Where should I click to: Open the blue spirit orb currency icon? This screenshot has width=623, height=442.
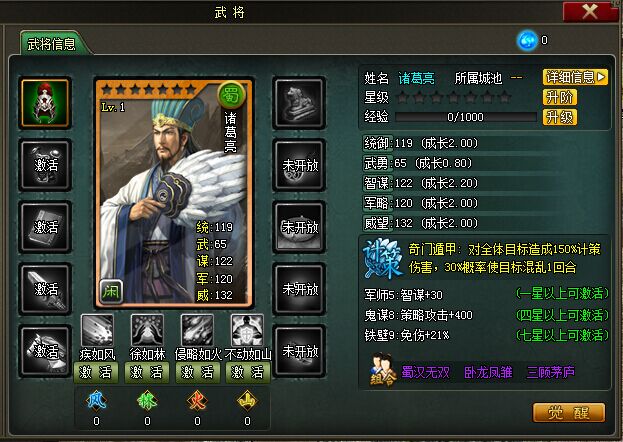528,40
